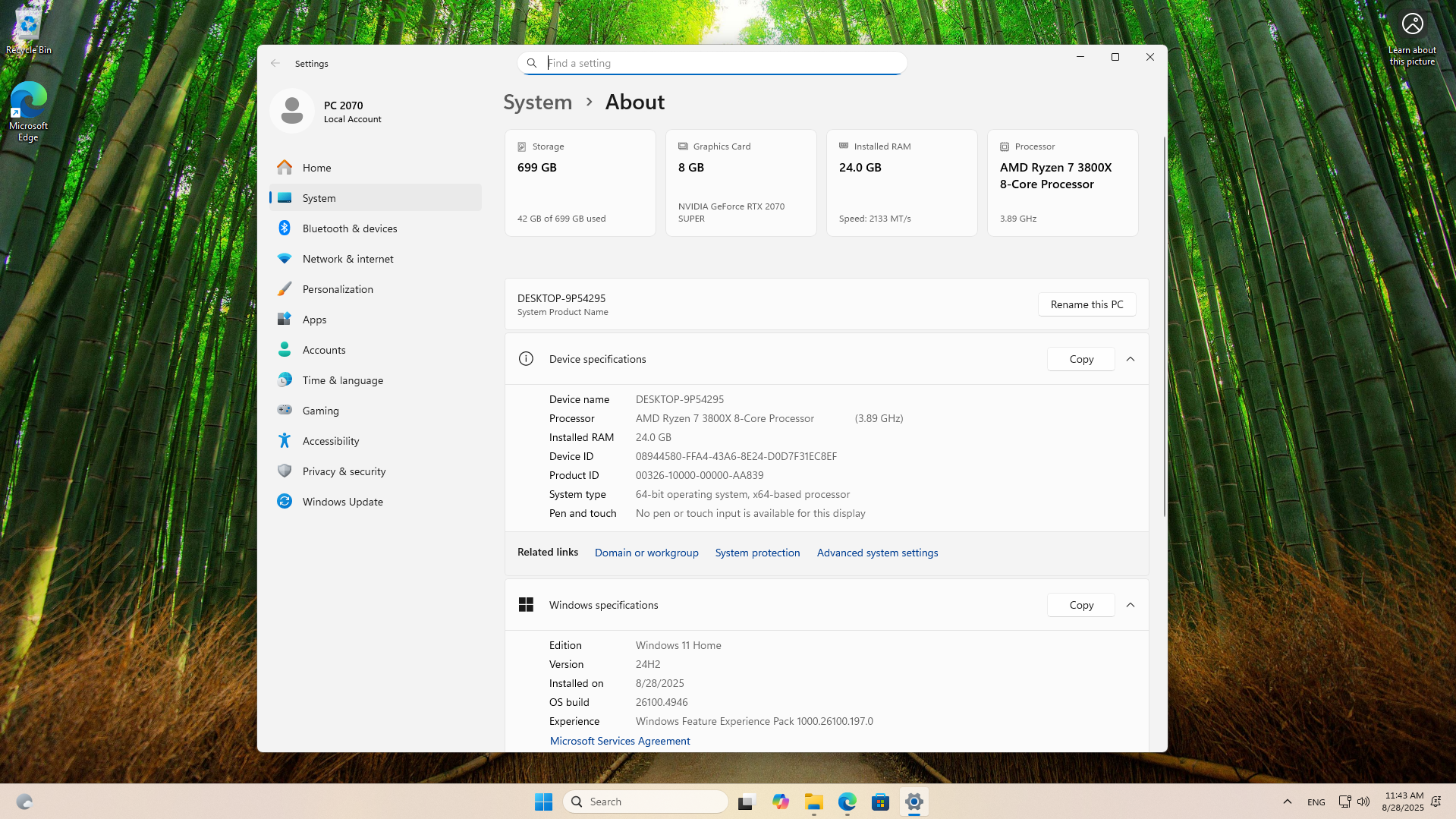The image size is (1456, 819).
Task: Click the Windows 11 Home edition text
Action: [678, 645]
